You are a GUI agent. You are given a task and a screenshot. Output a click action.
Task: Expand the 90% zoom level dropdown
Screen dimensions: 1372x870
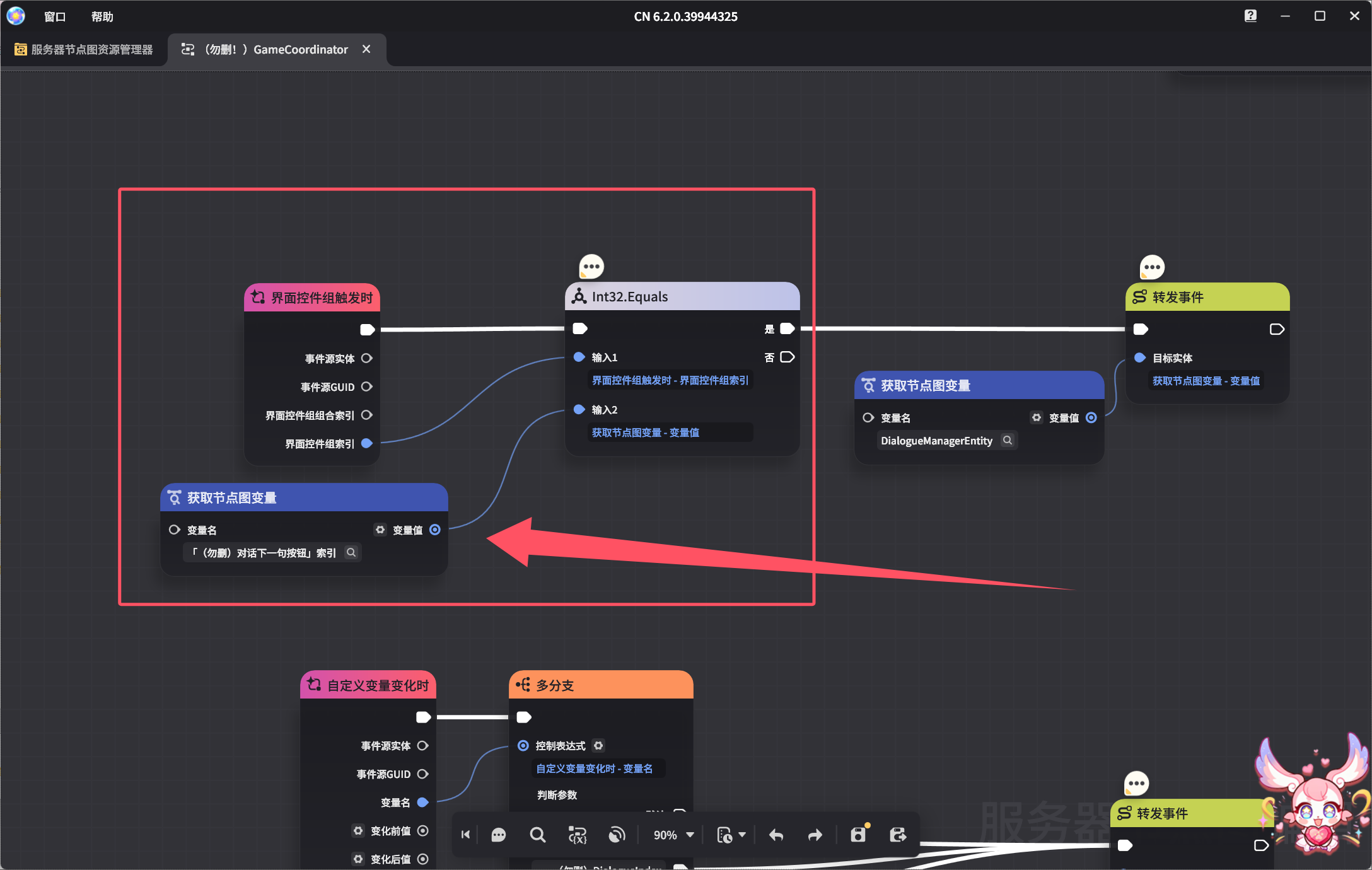(x=690, y=835)
